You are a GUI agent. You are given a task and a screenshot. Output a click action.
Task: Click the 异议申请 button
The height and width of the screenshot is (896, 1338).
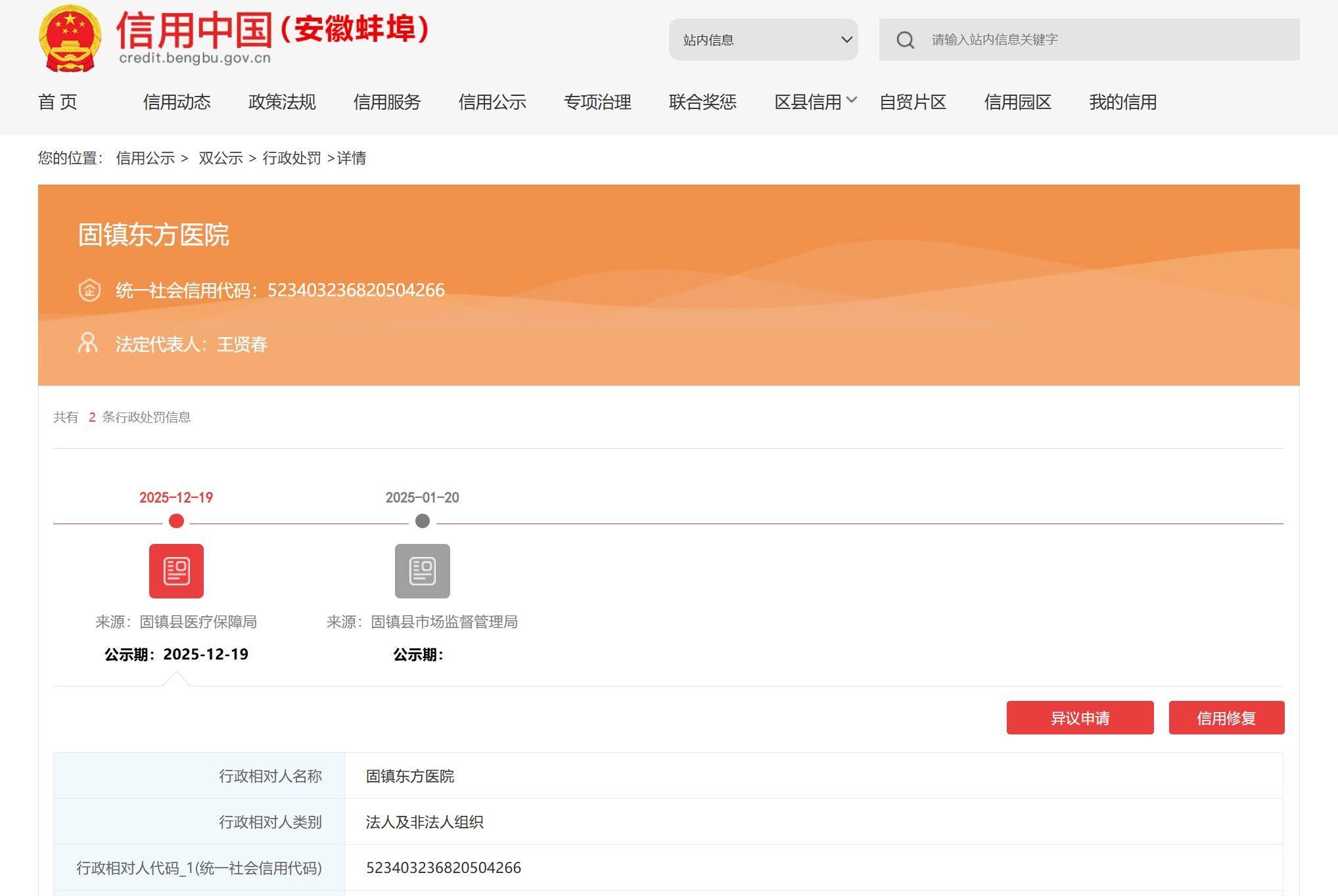1080,718
